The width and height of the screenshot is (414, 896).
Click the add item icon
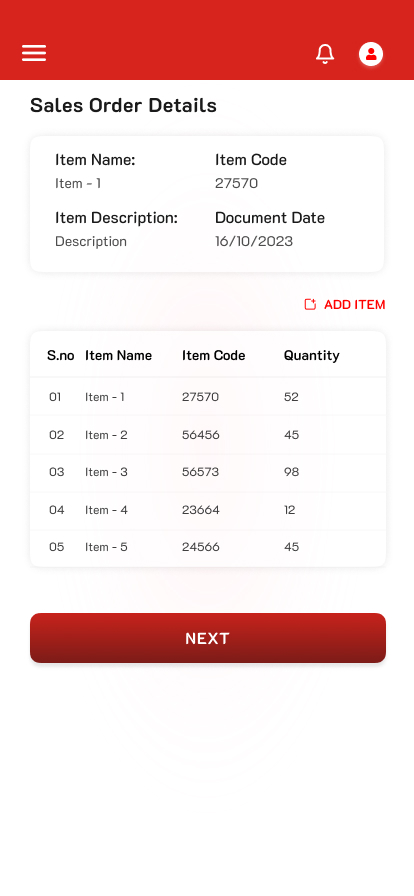[x=310, y=305]
